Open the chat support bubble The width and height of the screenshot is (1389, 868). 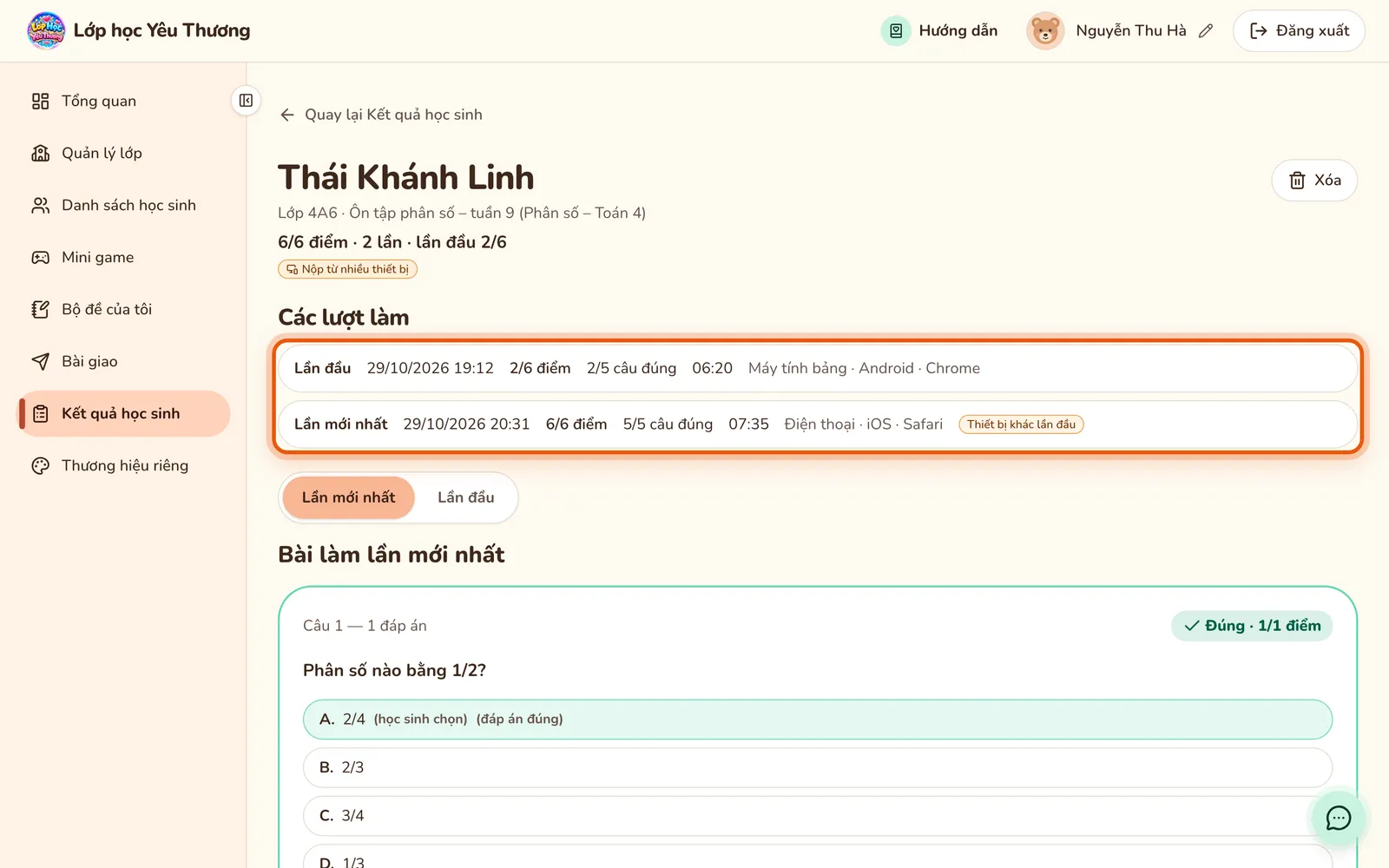(1338, 818)
